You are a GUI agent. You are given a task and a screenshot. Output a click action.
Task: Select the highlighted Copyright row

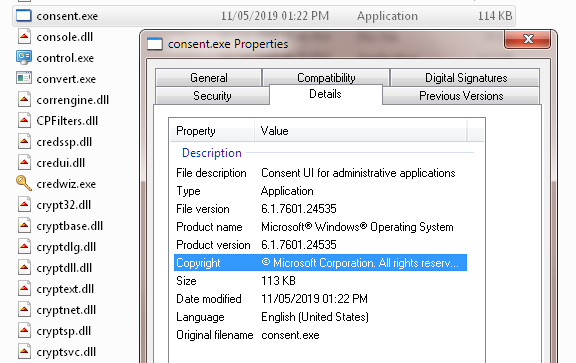(x=320, y=263)
